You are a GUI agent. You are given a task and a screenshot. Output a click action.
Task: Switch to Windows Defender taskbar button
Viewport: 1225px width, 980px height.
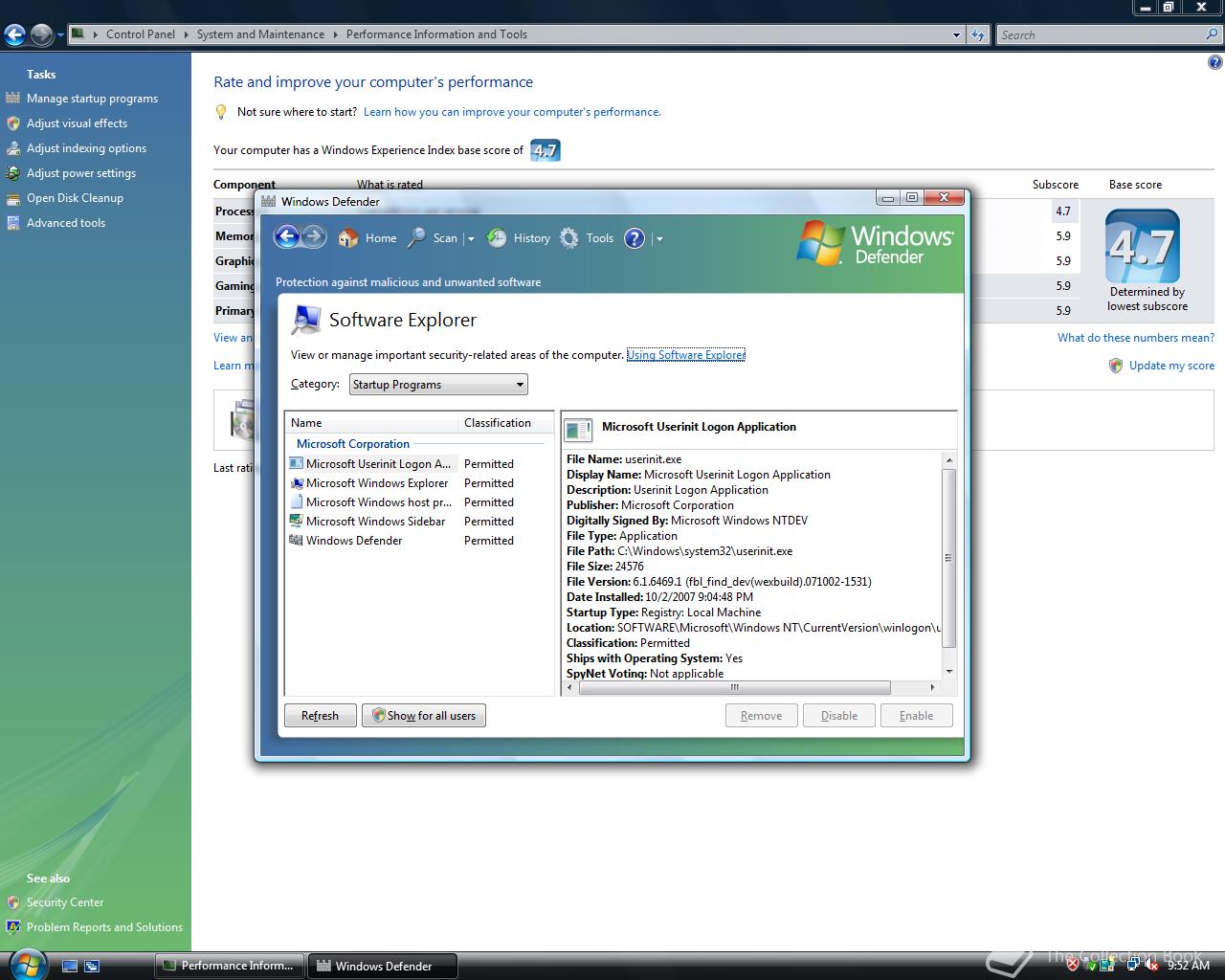click(x=383, y=966)
